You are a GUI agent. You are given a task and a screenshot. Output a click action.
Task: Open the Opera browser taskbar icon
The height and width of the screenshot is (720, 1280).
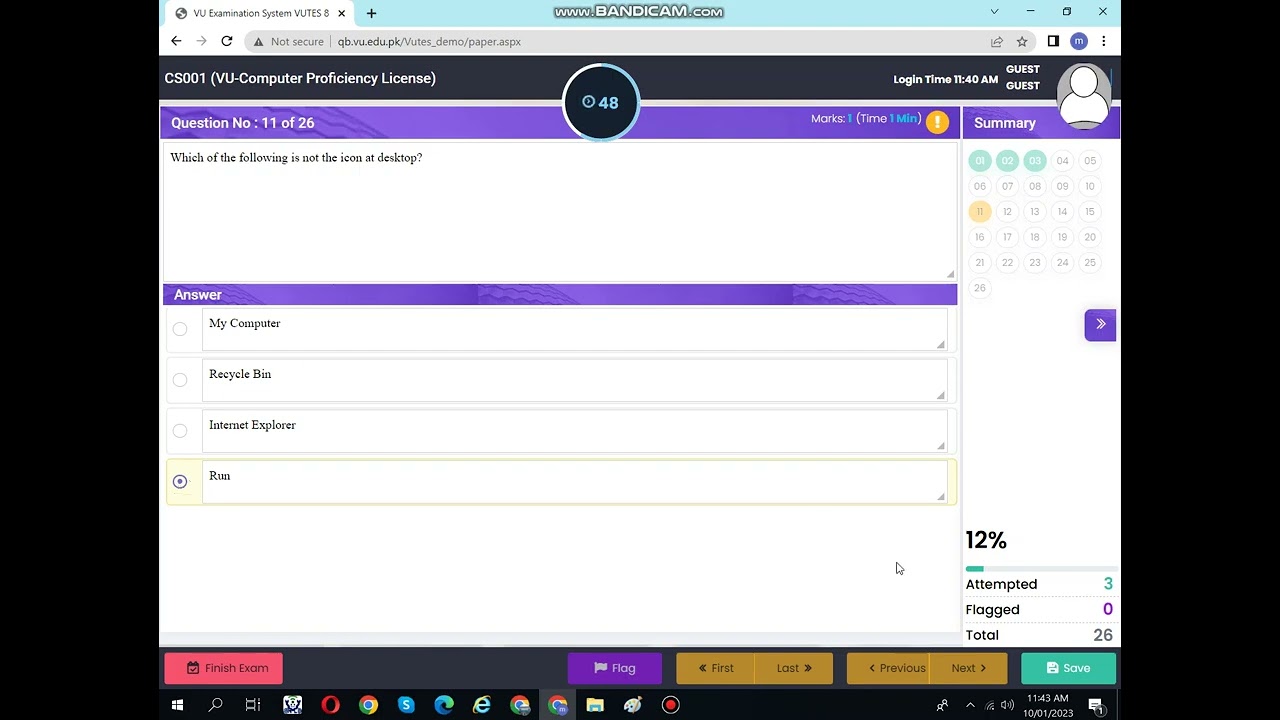coord(330,705)
